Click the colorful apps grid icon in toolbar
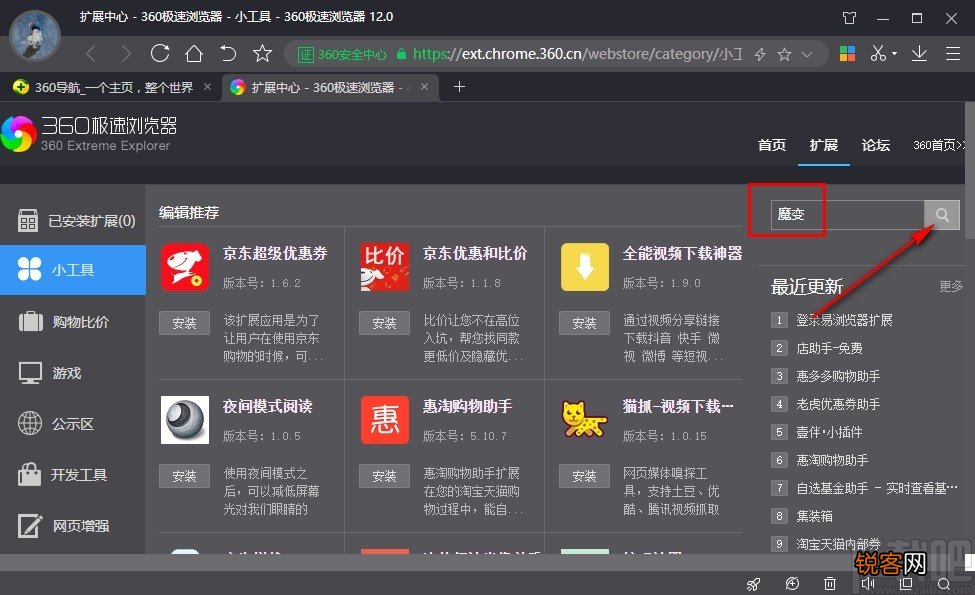 coord(846,54)
